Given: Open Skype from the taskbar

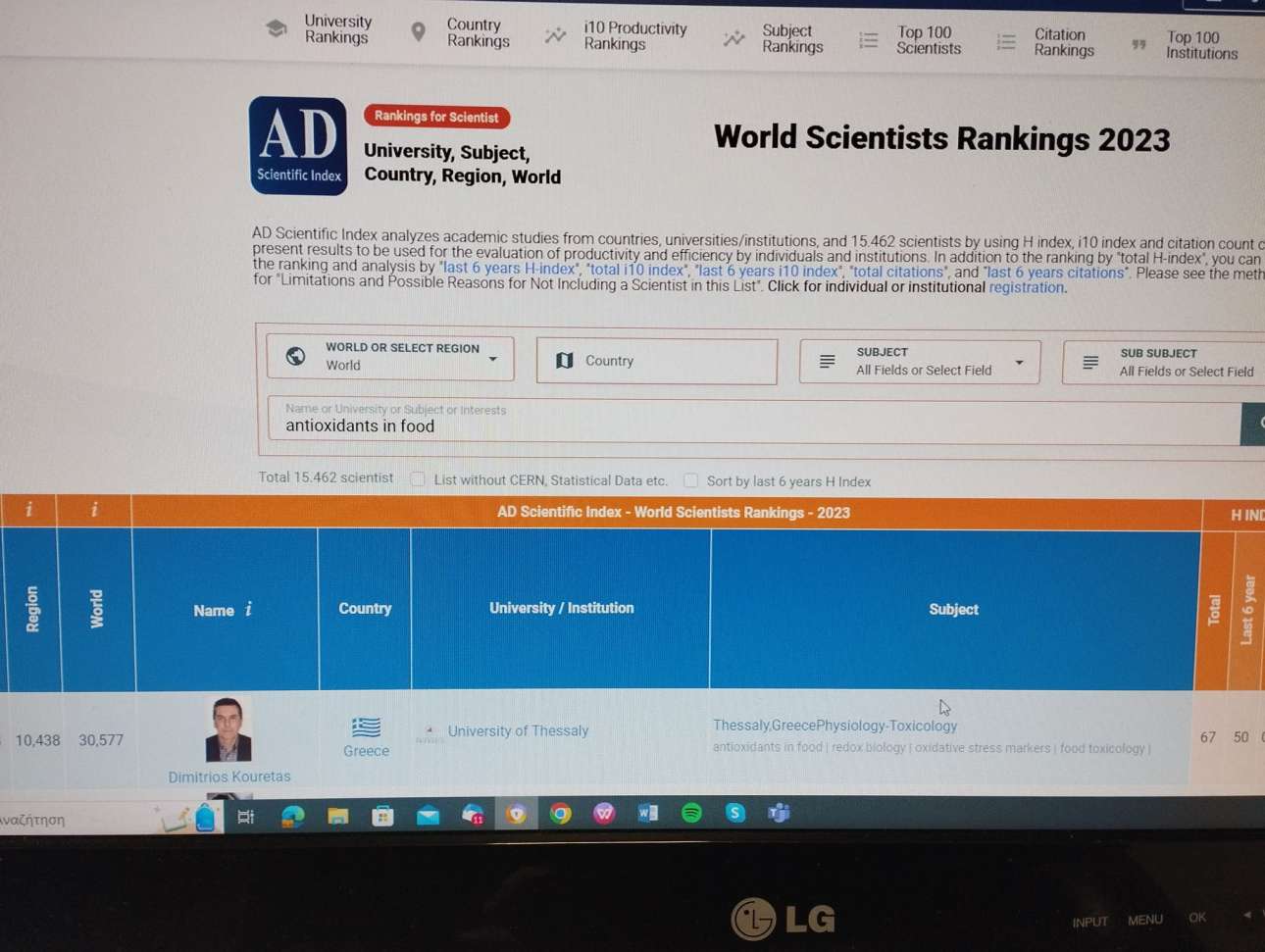Looking at the screenshot, I should click(x=735, y=813).
